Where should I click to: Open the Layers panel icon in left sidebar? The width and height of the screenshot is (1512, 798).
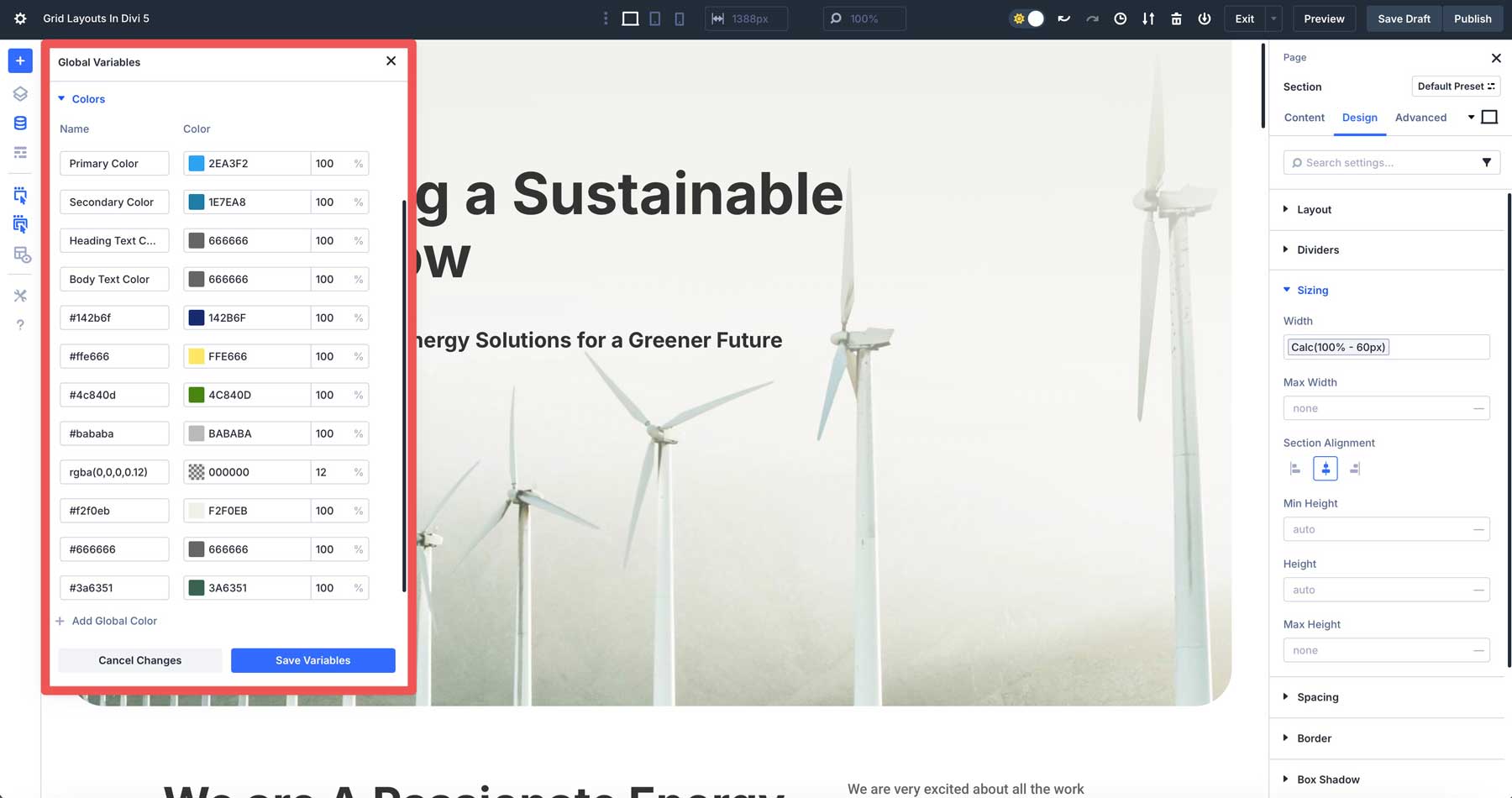click(x=20, y=94)
